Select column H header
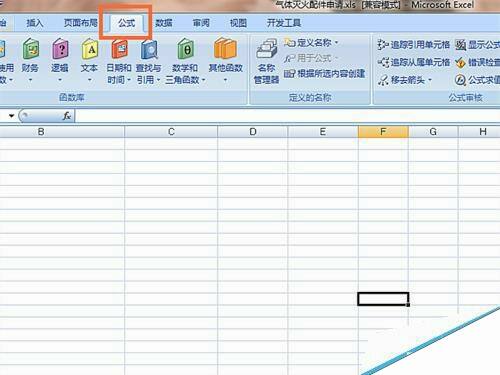 coord(479,132)
